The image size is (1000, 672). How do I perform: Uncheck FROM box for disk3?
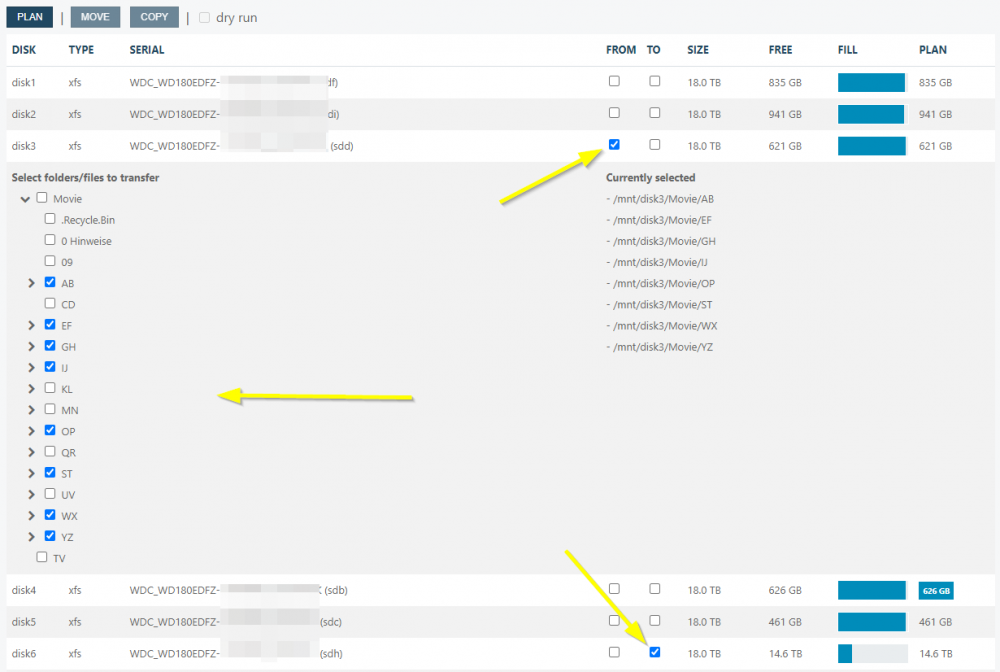614,145
